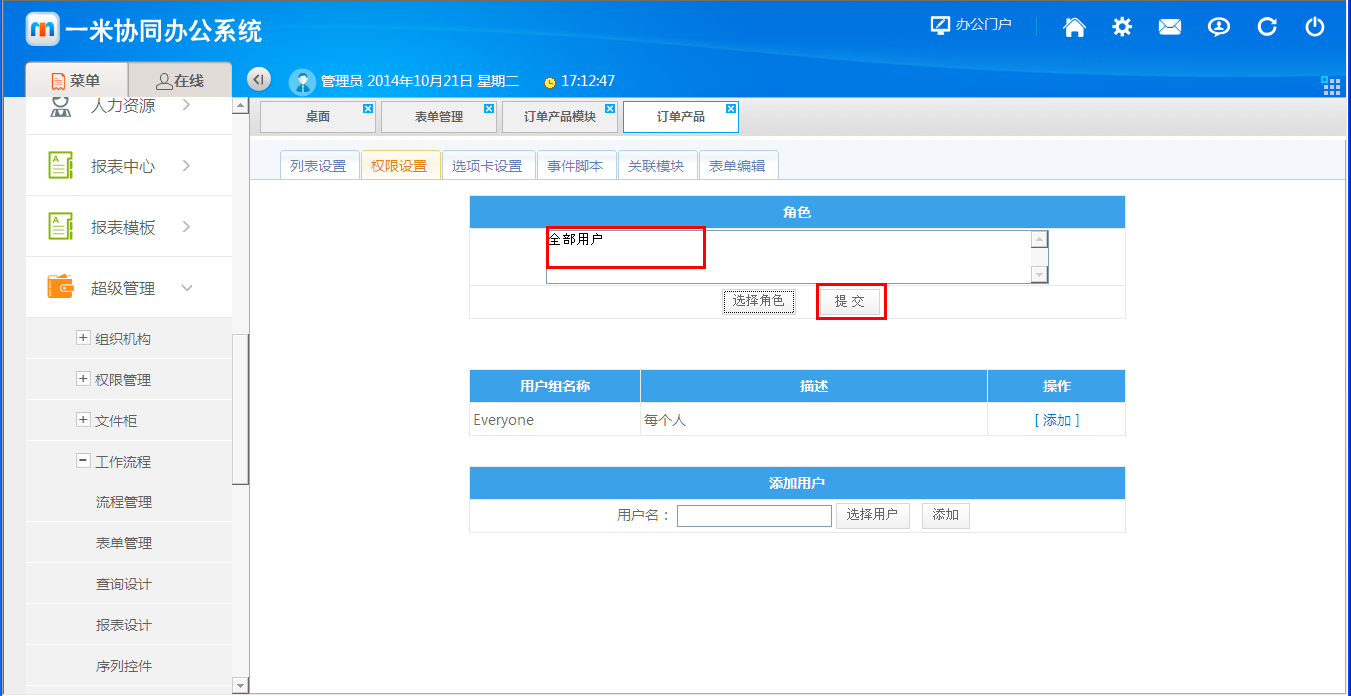Viewport: 1351px width, 696px height.
Task: Click the role textarea scroll down arrow
Action: [1039, 275]
